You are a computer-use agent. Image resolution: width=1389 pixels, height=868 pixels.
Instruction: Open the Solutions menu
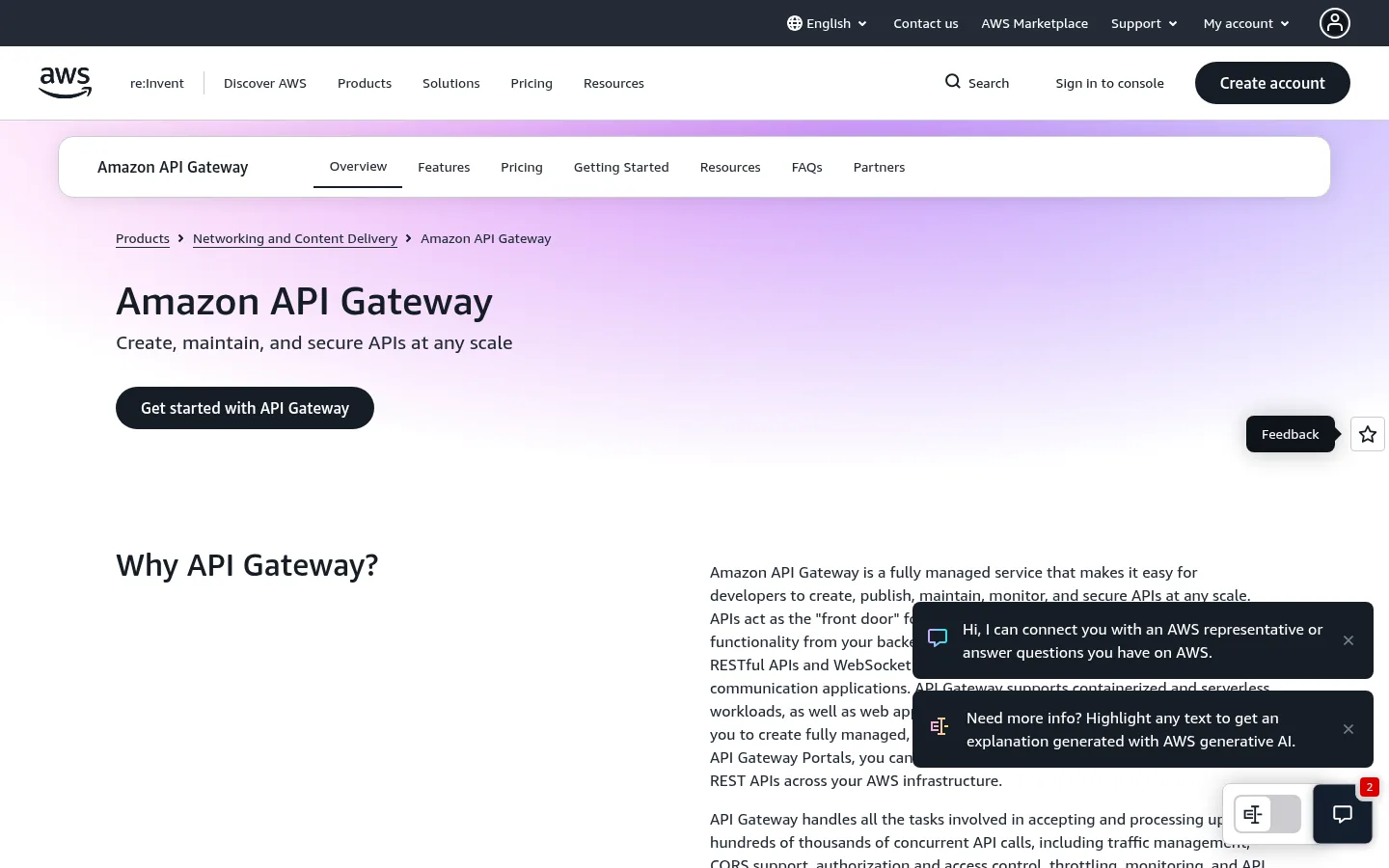click(451, 83)
